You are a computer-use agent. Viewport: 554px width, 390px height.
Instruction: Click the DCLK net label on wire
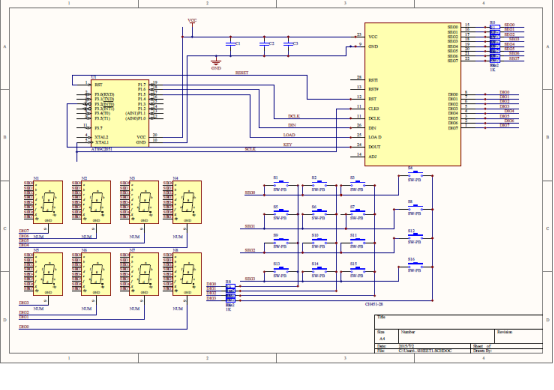[294, 116]
